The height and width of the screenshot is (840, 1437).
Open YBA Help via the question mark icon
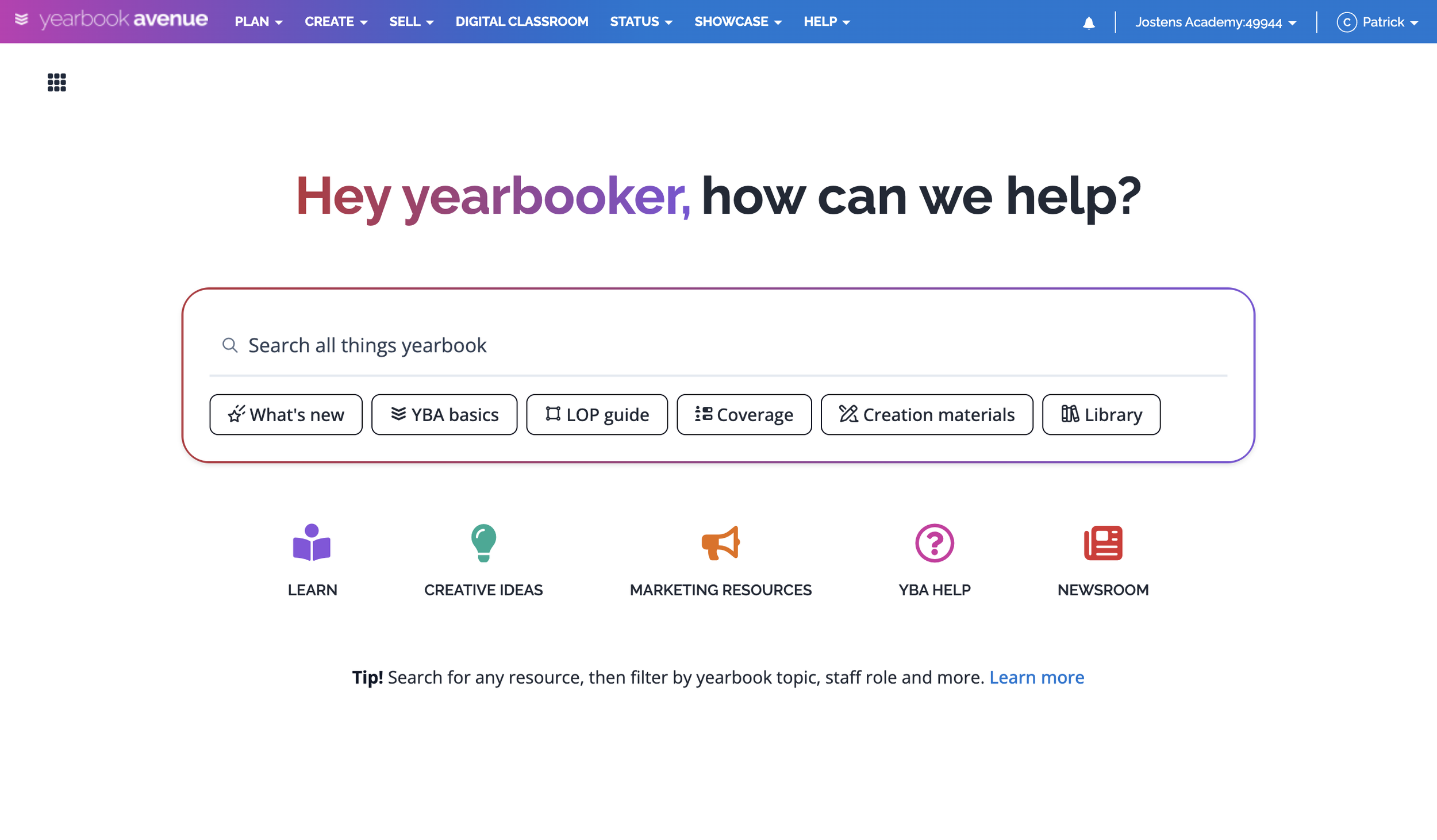pos(935,542)
